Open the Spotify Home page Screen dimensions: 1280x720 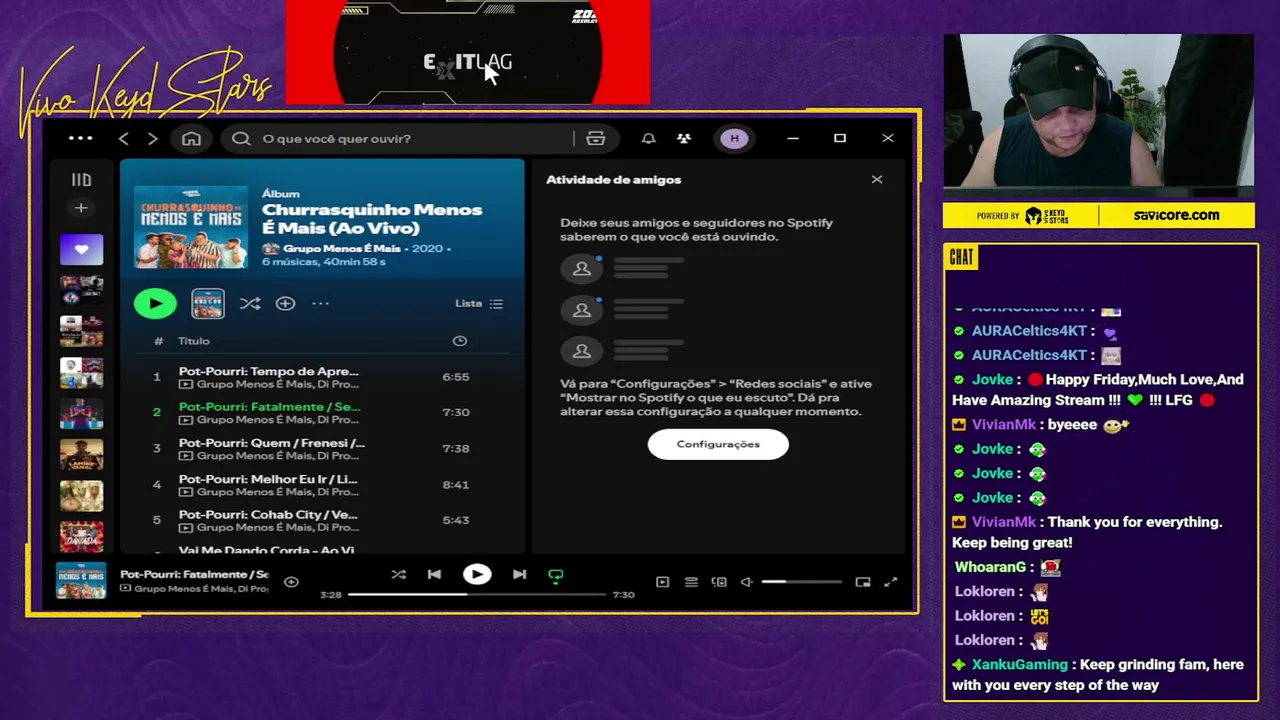[x=191, y=138]
